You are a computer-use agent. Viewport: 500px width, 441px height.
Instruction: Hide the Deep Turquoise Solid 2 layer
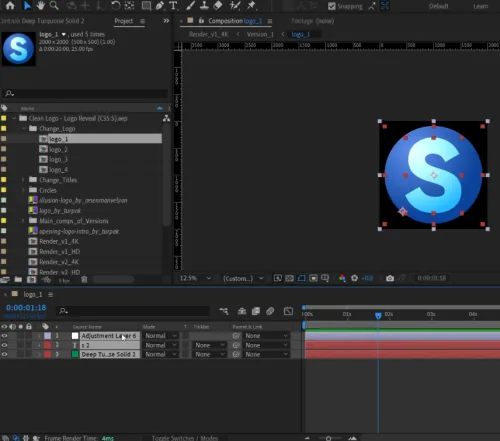4,354
